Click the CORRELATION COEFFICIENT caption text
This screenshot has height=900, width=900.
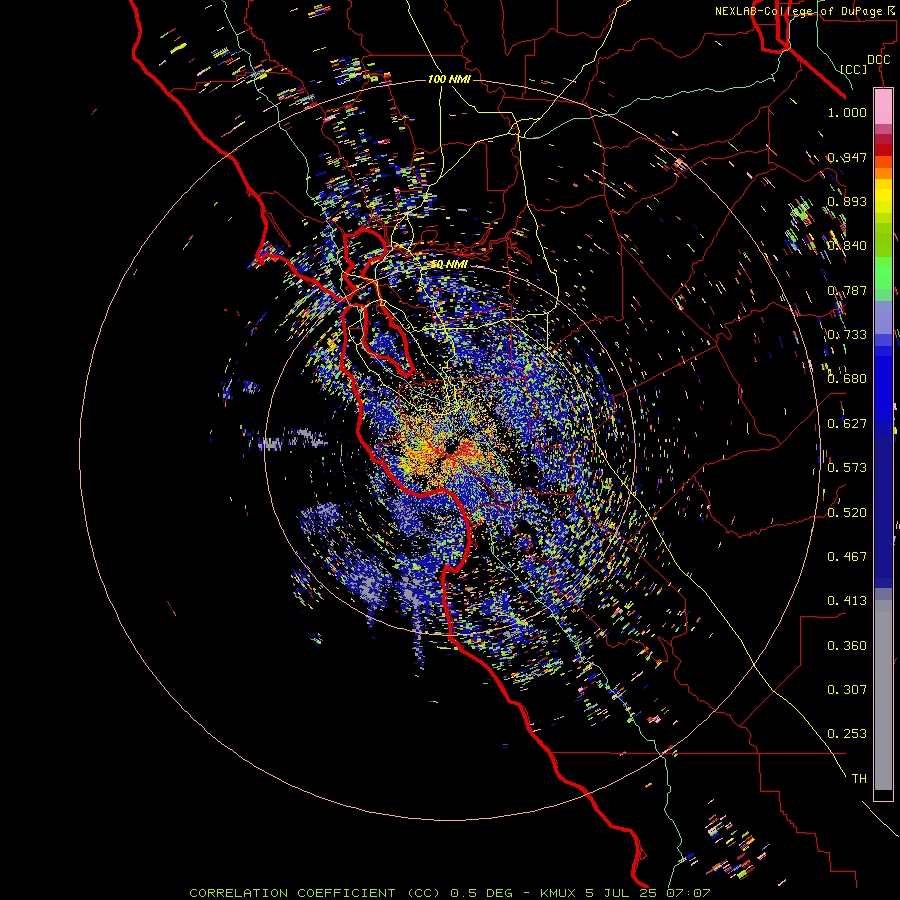pyautogui.click(x=292, y=893)
